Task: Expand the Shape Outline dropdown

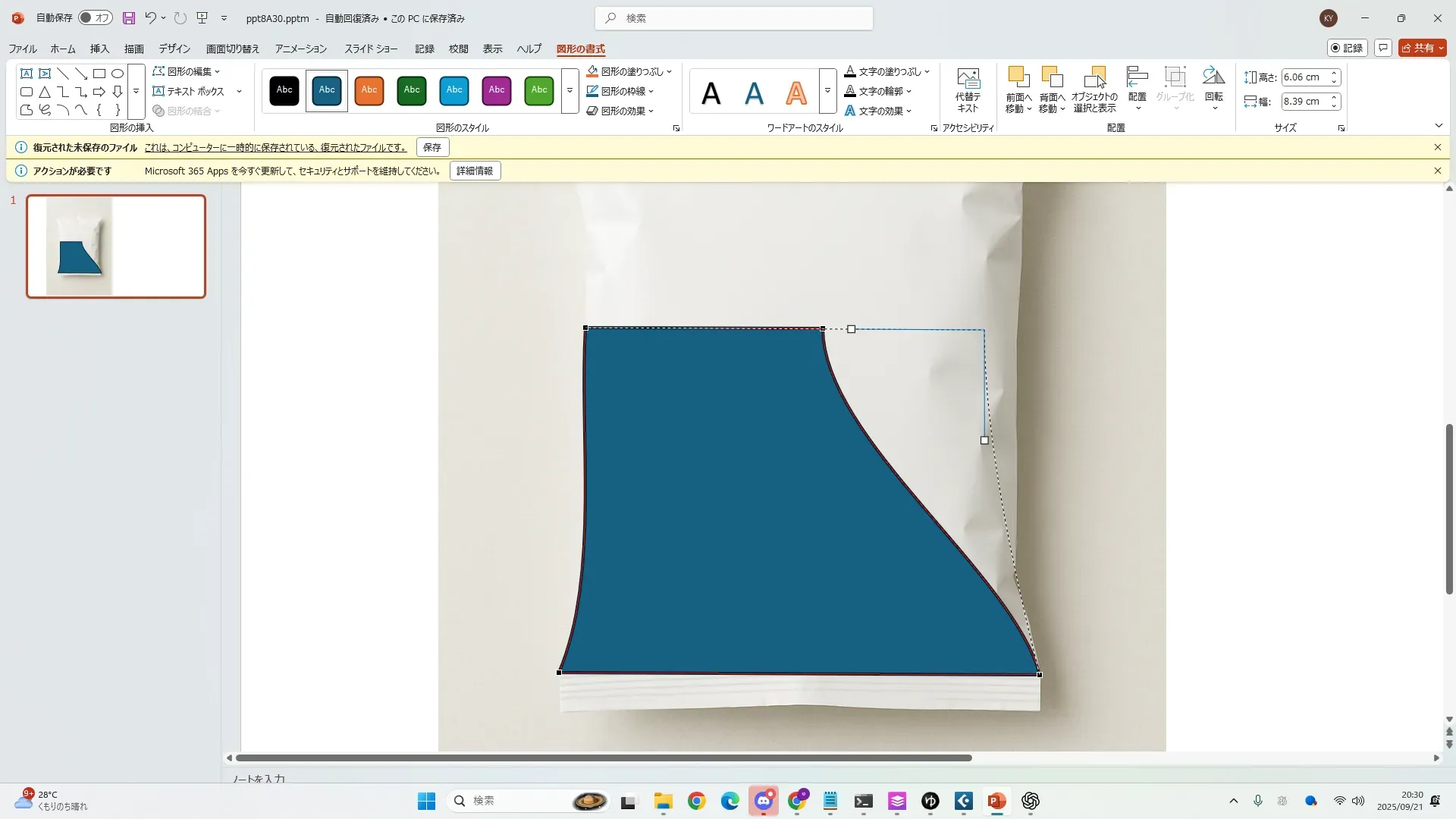Action: point(651,92)
